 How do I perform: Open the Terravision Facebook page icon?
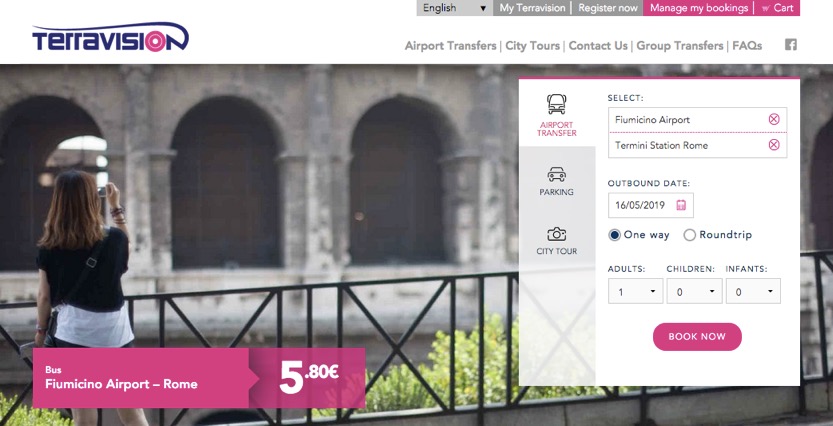point(790,45)
